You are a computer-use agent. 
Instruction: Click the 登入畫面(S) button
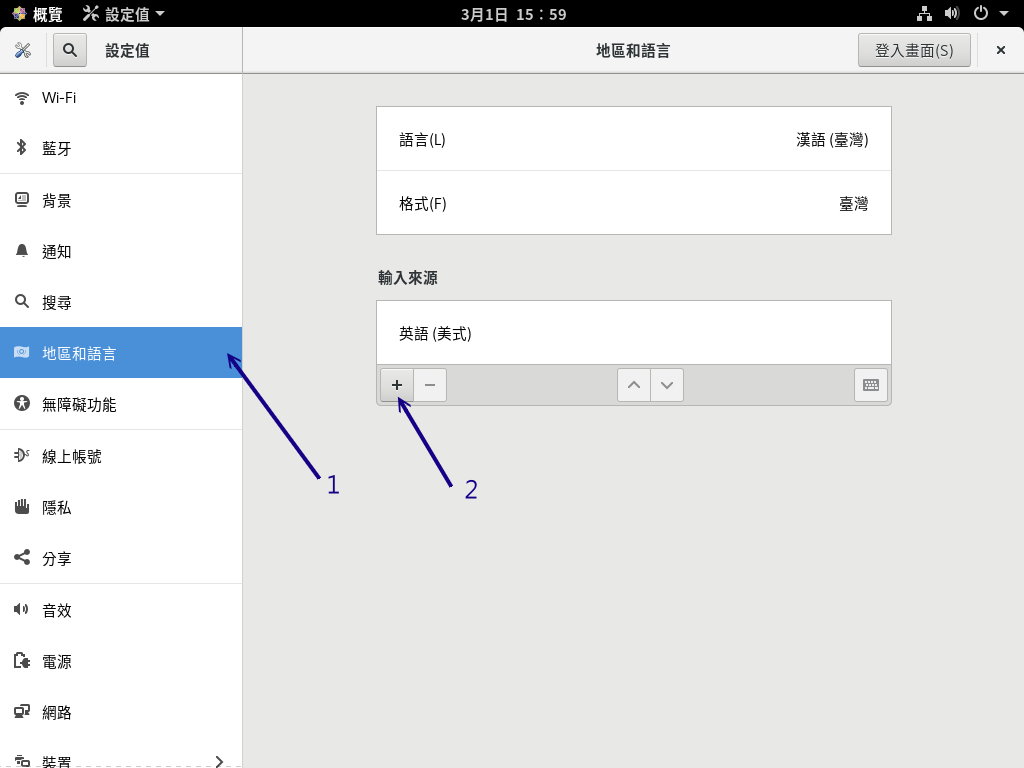914,50
